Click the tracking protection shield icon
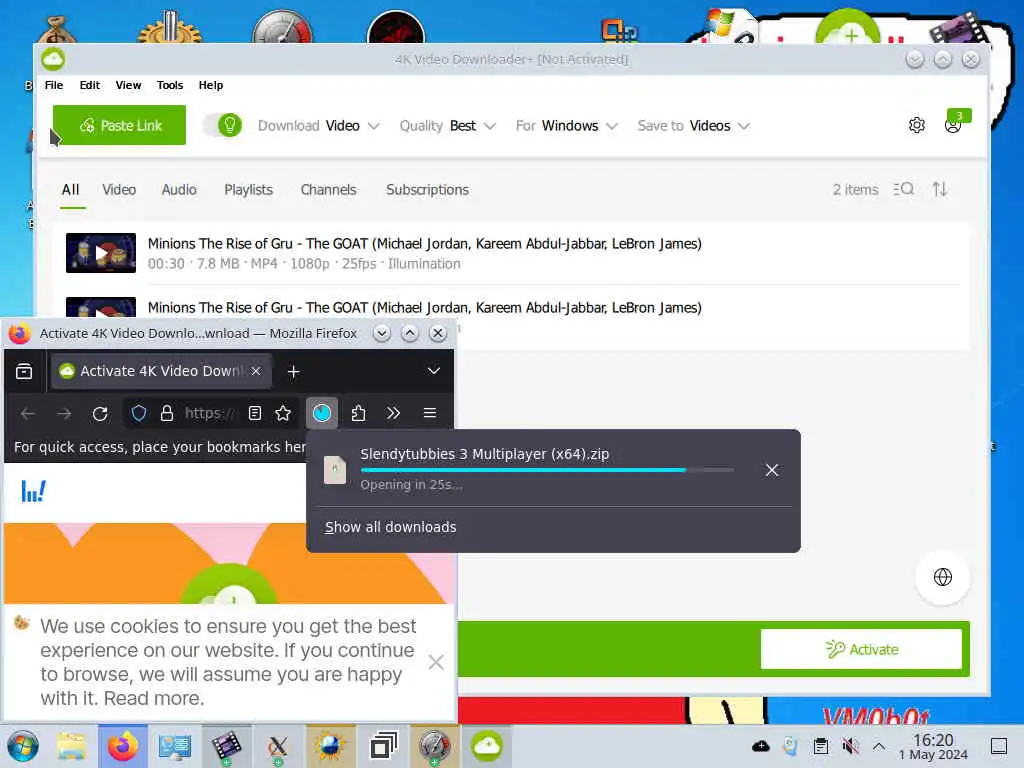This screenshot has width=1024, height=768. click(x=138, y=413)
